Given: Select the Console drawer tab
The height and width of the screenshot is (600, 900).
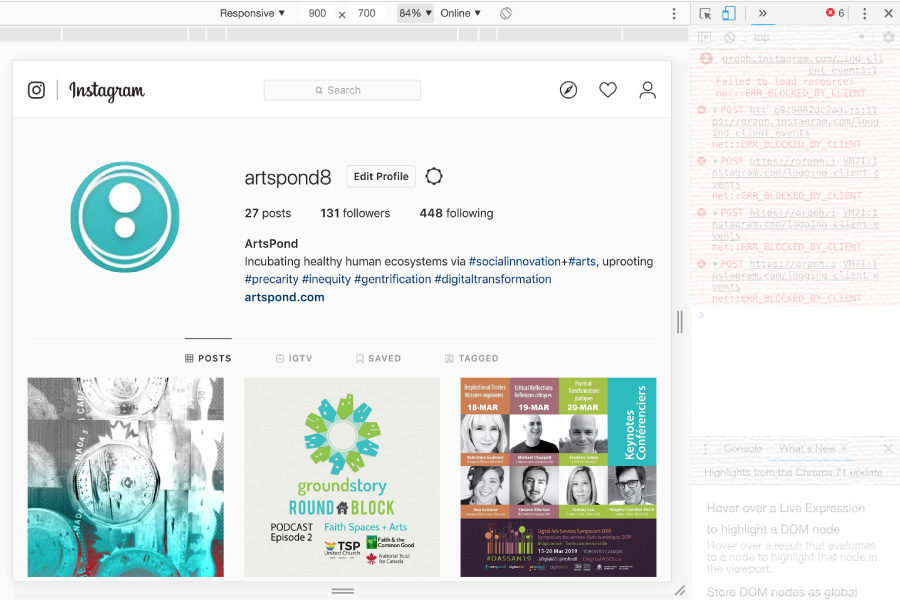Looking at the screenshot, I should pyautogui.click(x=743, y=449).
